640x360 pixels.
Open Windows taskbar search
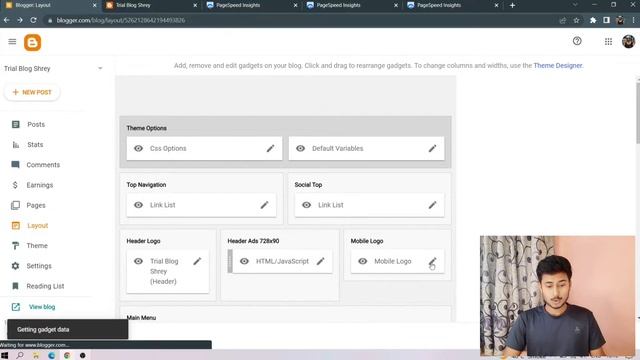coord(20,356)
